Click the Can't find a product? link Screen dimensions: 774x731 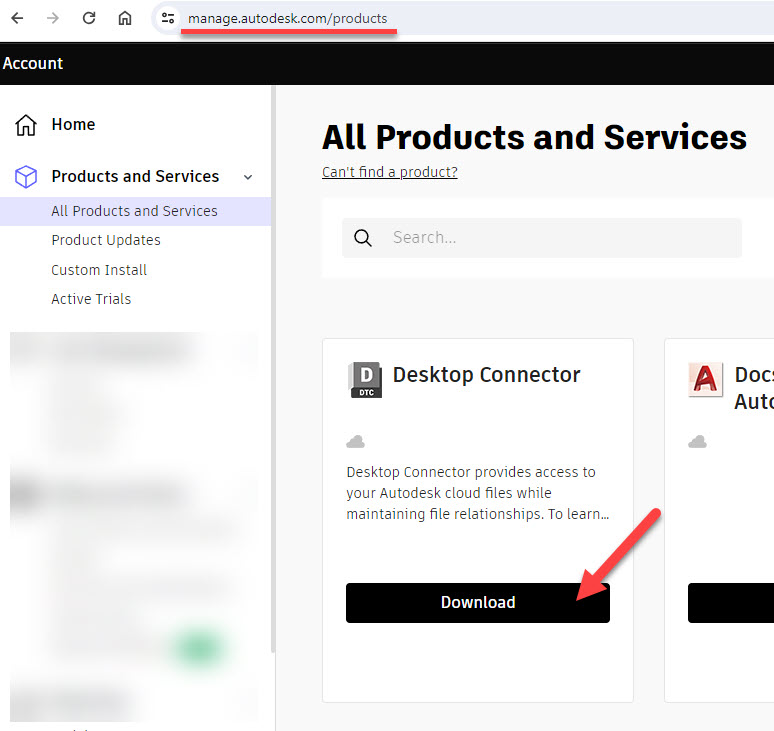pyautogui.click(x=390, y=172)
